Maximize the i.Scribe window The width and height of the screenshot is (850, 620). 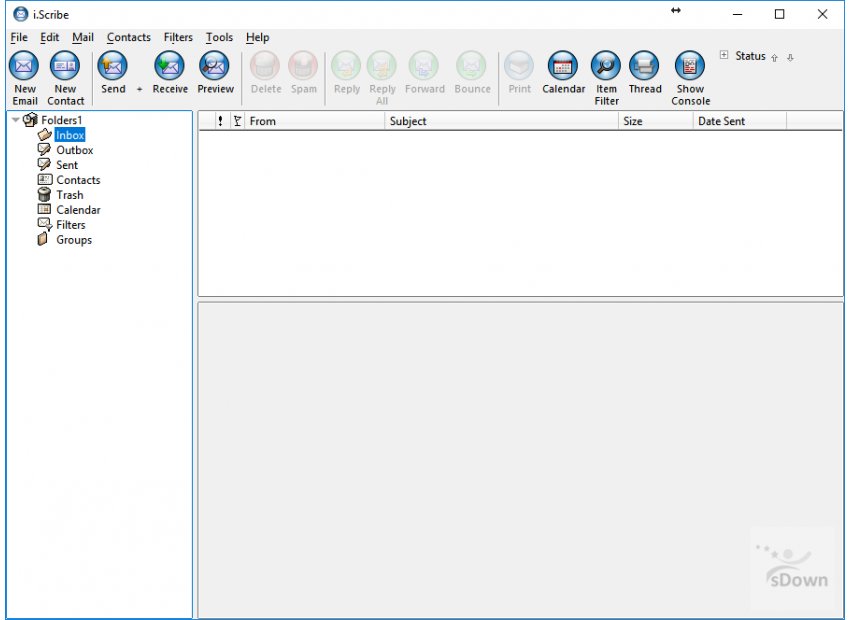(779, 14)
